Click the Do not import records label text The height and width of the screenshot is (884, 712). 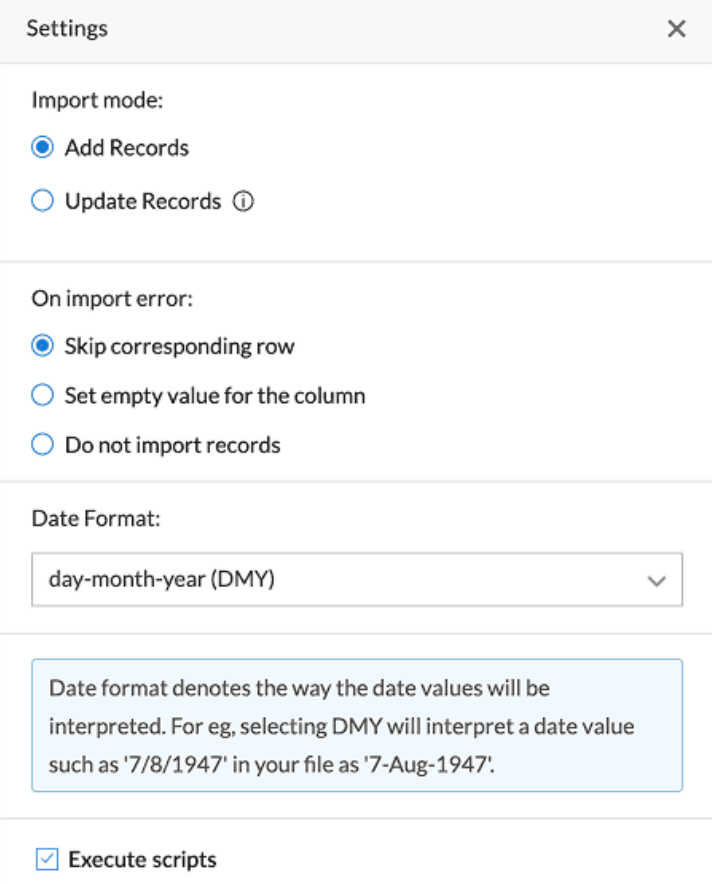click(x=173, y=445)
